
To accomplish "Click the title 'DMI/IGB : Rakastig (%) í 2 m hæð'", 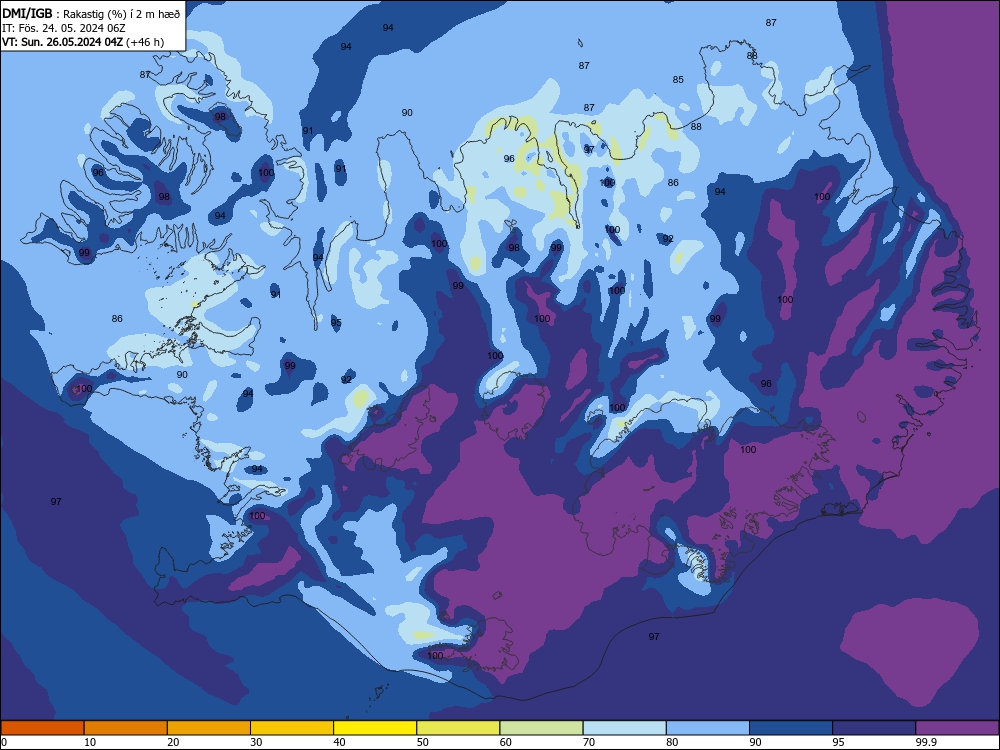I will point(91,14).
